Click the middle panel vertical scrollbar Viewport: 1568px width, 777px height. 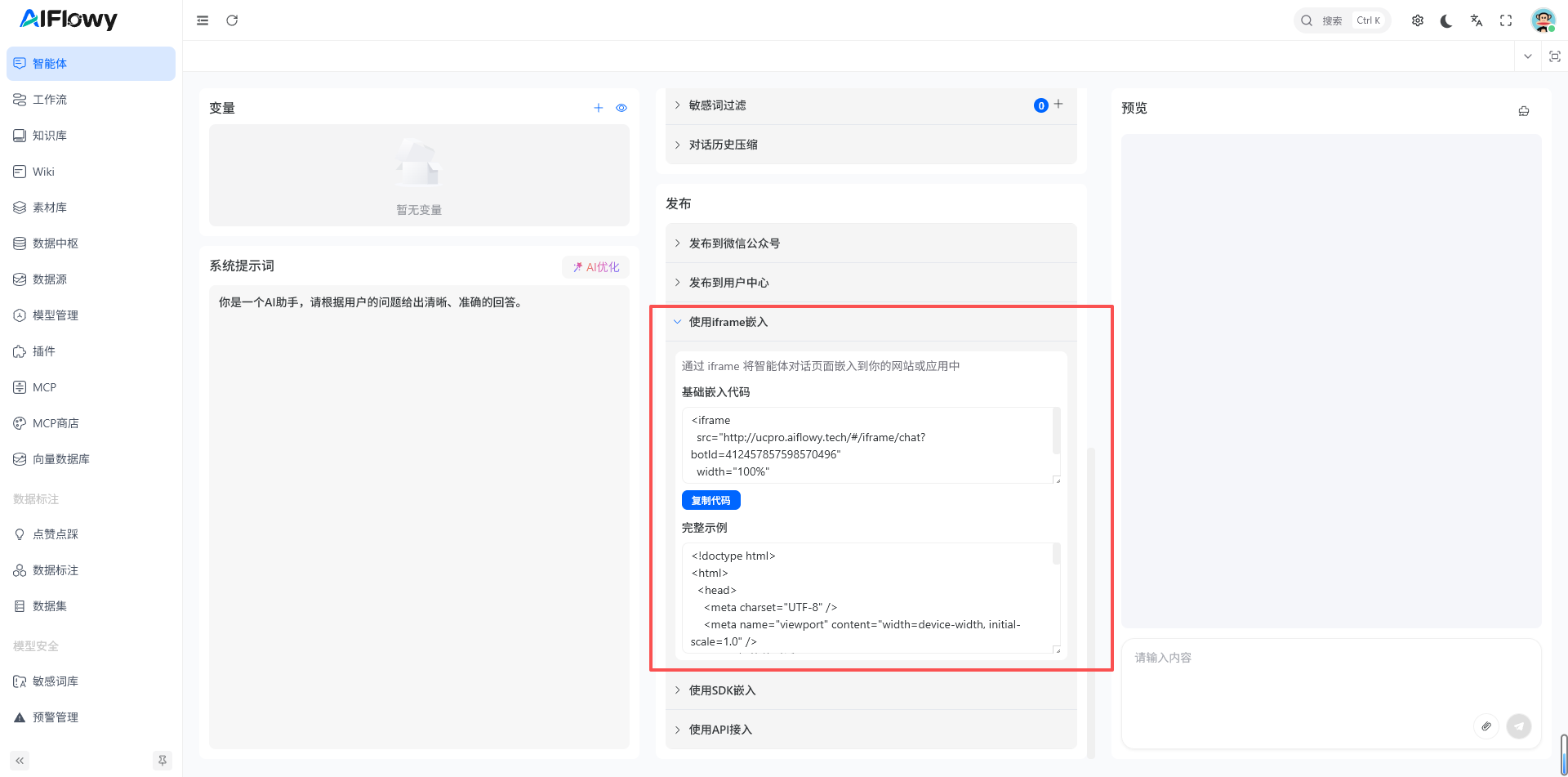coord(1091,603)
